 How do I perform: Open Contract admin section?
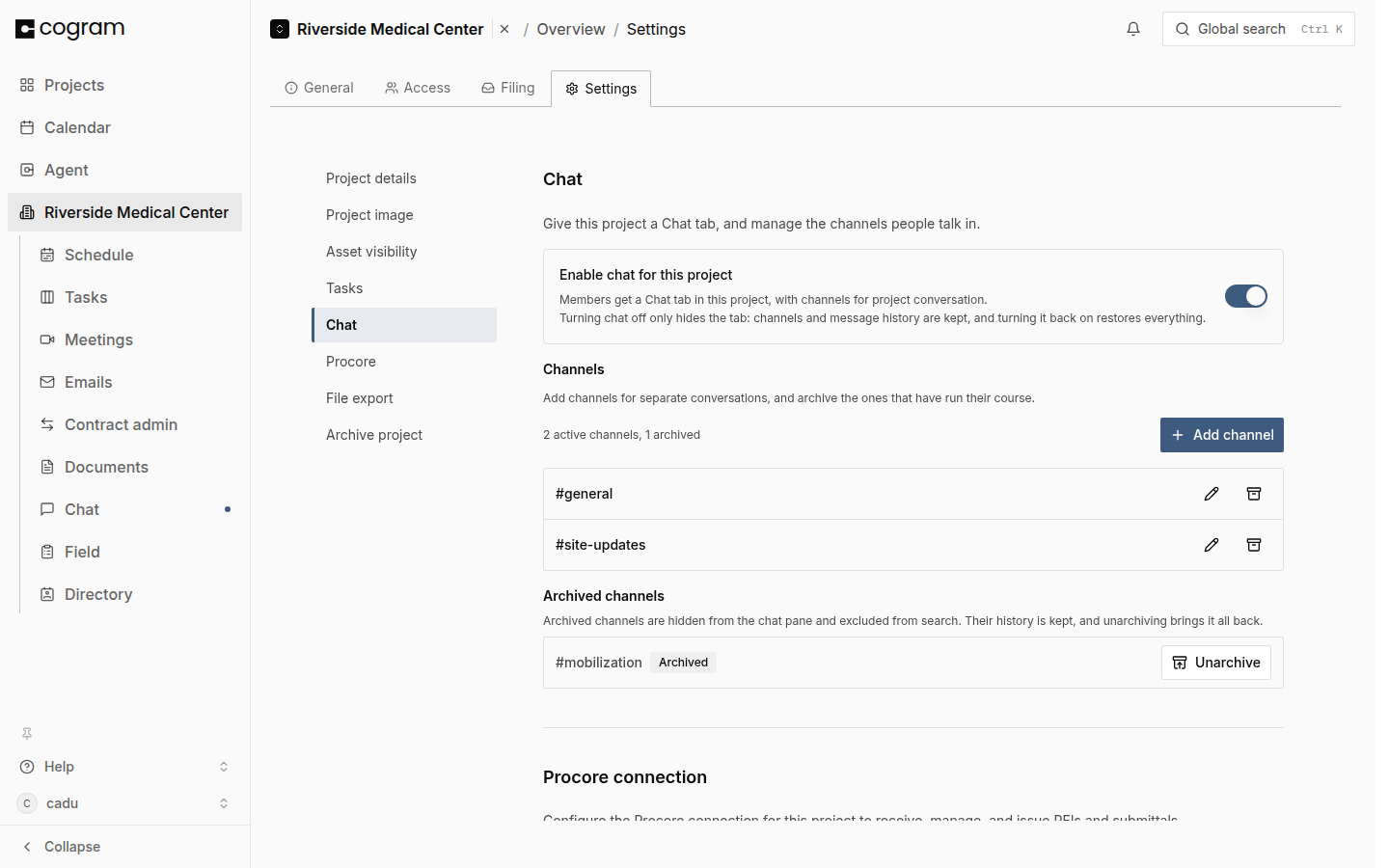click(x=135, y=424)
